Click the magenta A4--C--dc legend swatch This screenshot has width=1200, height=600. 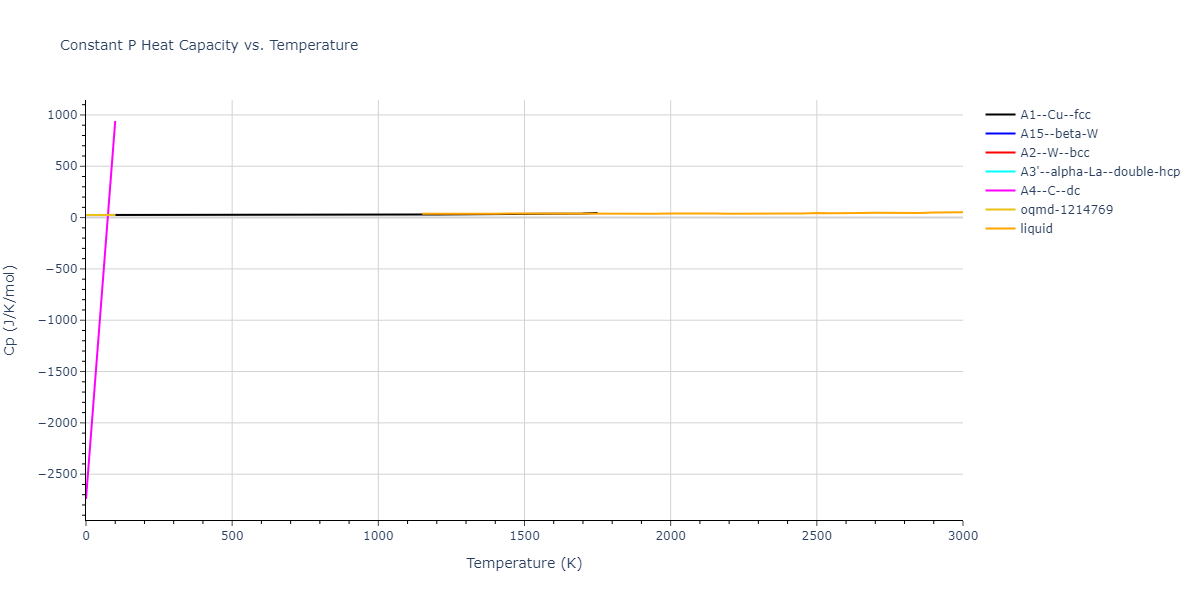pyautogui.click(x=1000, y=191)
